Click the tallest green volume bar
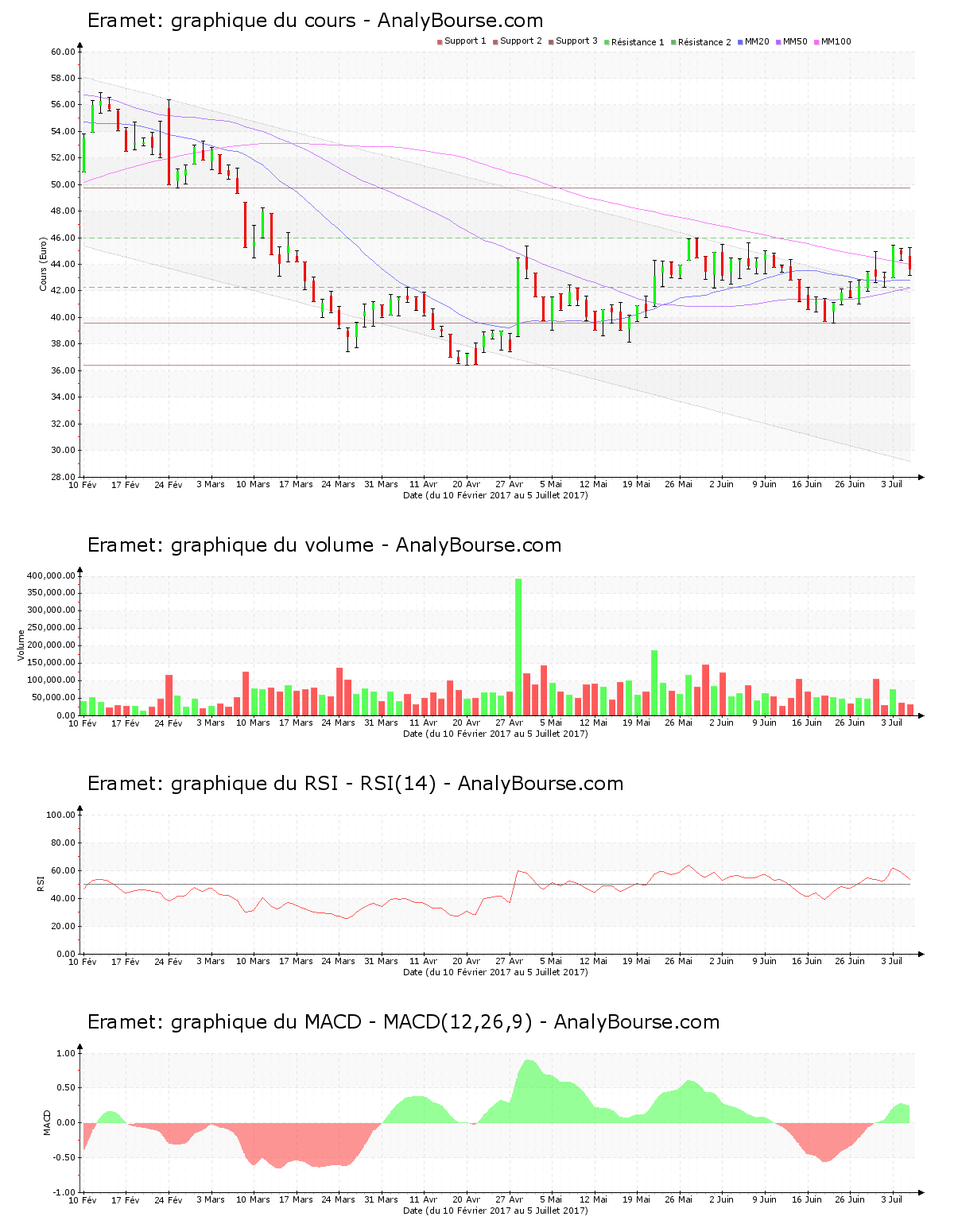 click(x=518, y=647)
